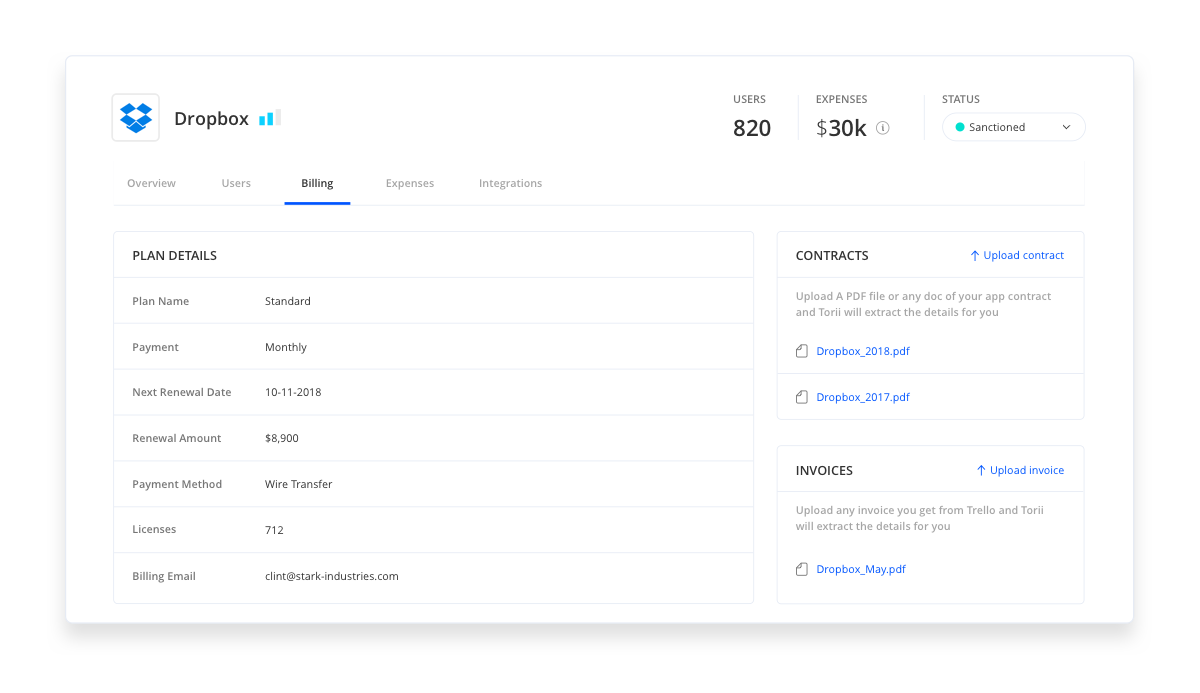The width and height of the screenshot is (1200, 693).
Task: Click the Dropbox app title
Action: pos(211,118)
